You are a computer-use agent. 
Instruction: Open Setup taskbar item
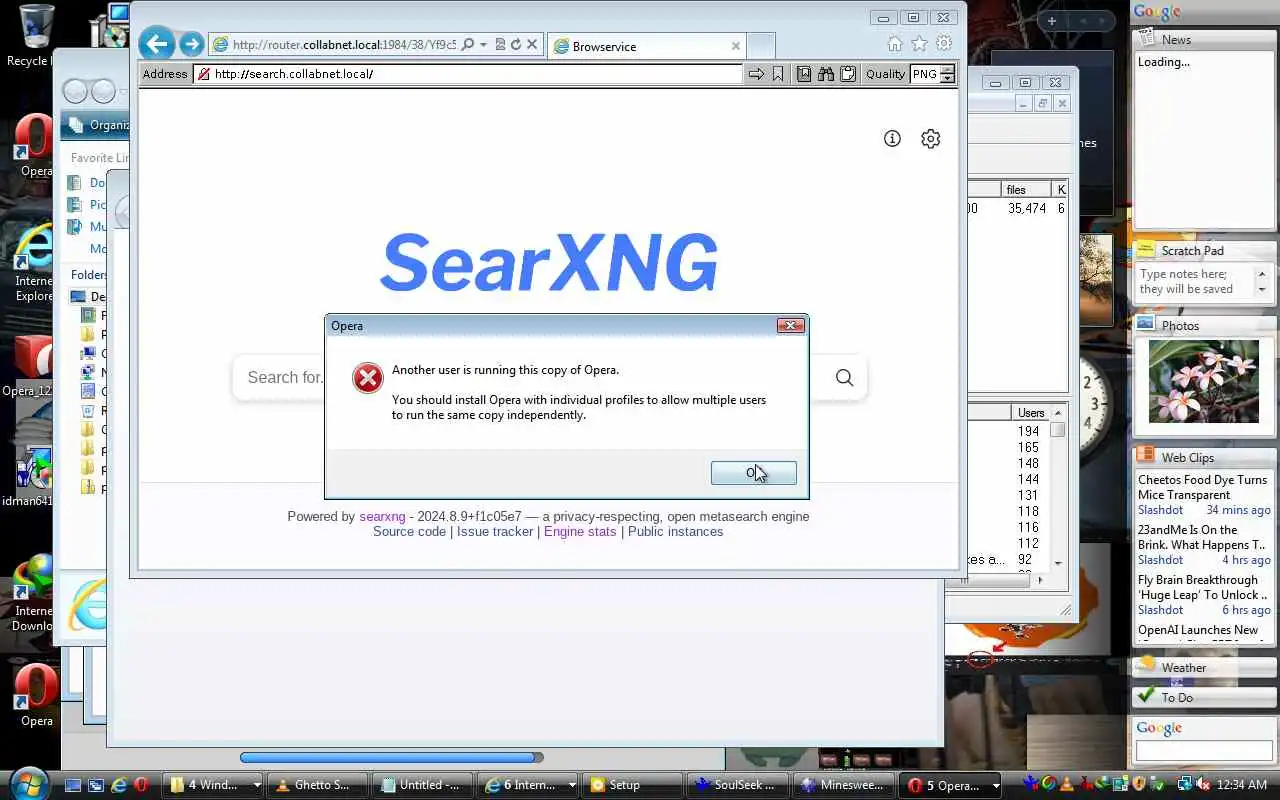(x=632, y=785)
